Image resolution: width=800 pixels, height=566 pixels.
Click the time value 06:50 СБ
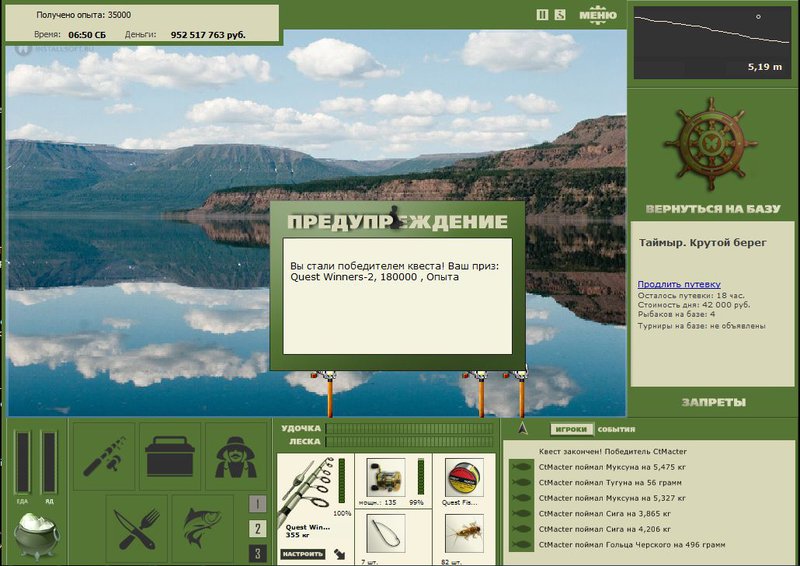87,35
